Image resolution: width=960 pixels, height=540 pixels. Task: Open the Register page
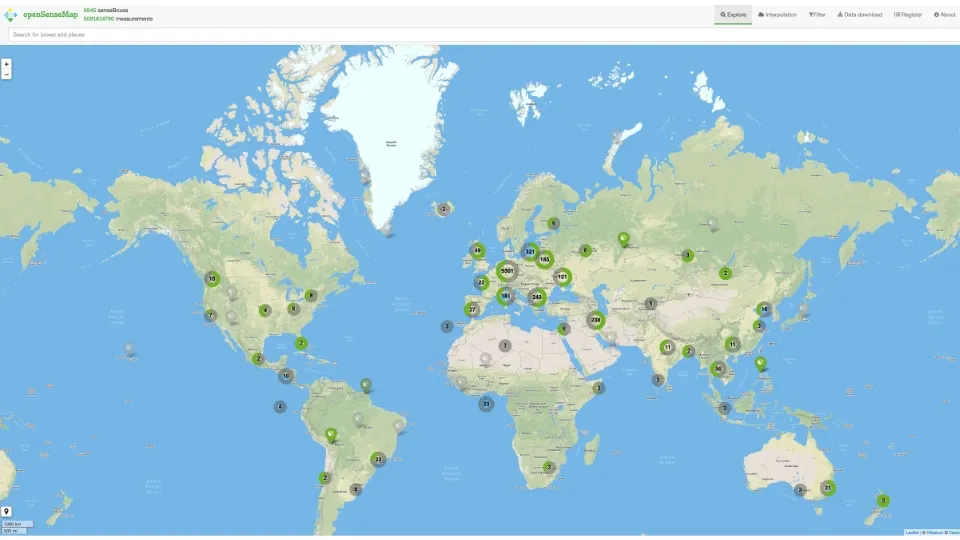pyautogui.click(x=908, y=15)
